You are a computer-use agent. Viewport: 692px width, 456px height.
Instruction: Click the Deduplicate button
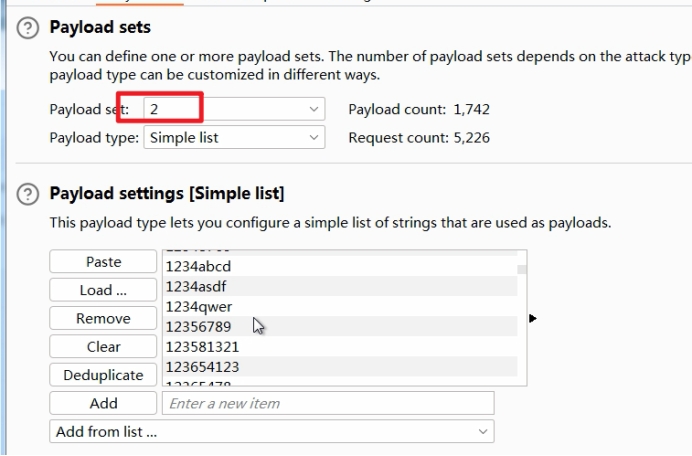[x=103, y=375]
